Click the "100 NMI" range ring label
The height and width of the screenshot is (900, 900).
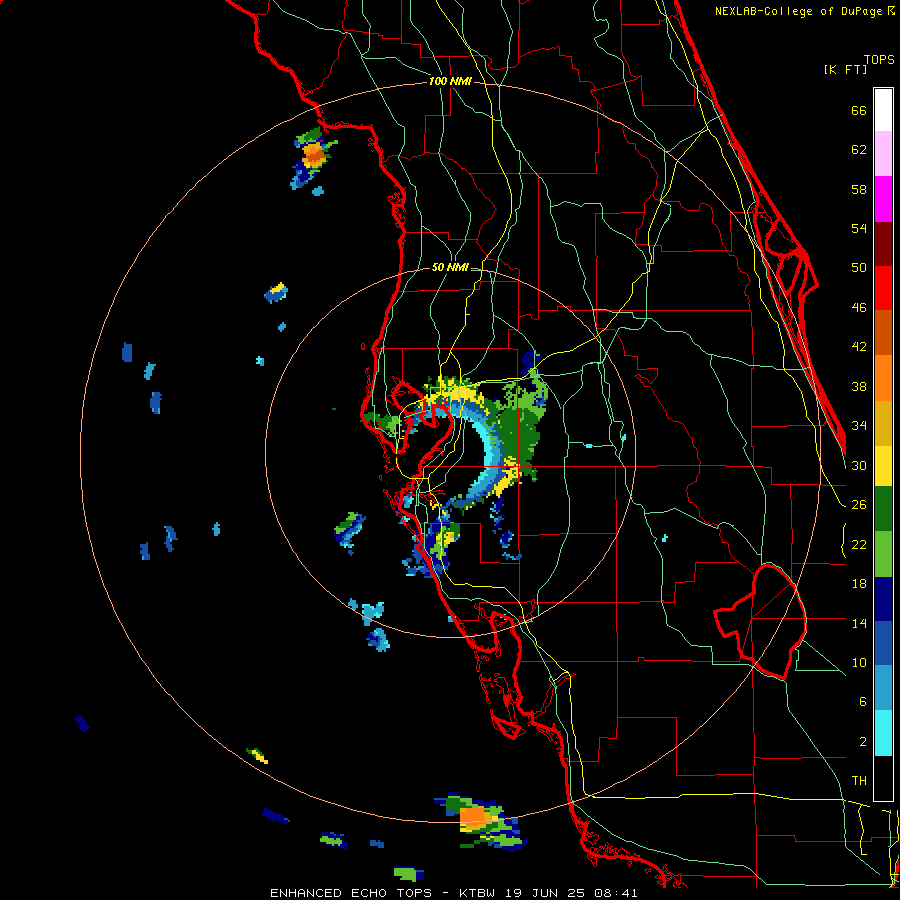pyautogui.click(x=450, y=81)
